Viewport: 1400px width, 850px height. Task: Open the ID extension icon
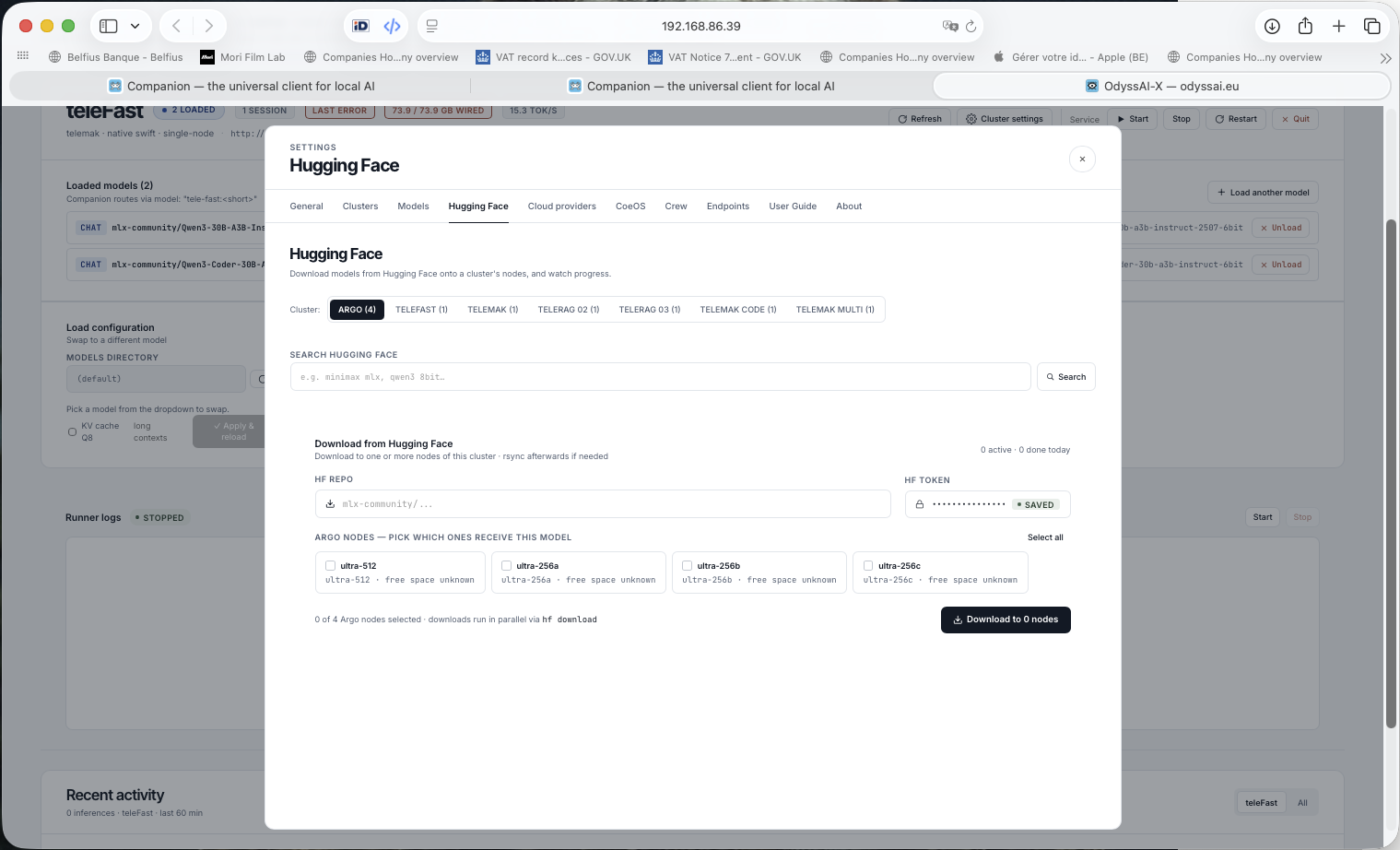(x=361, y=26)
